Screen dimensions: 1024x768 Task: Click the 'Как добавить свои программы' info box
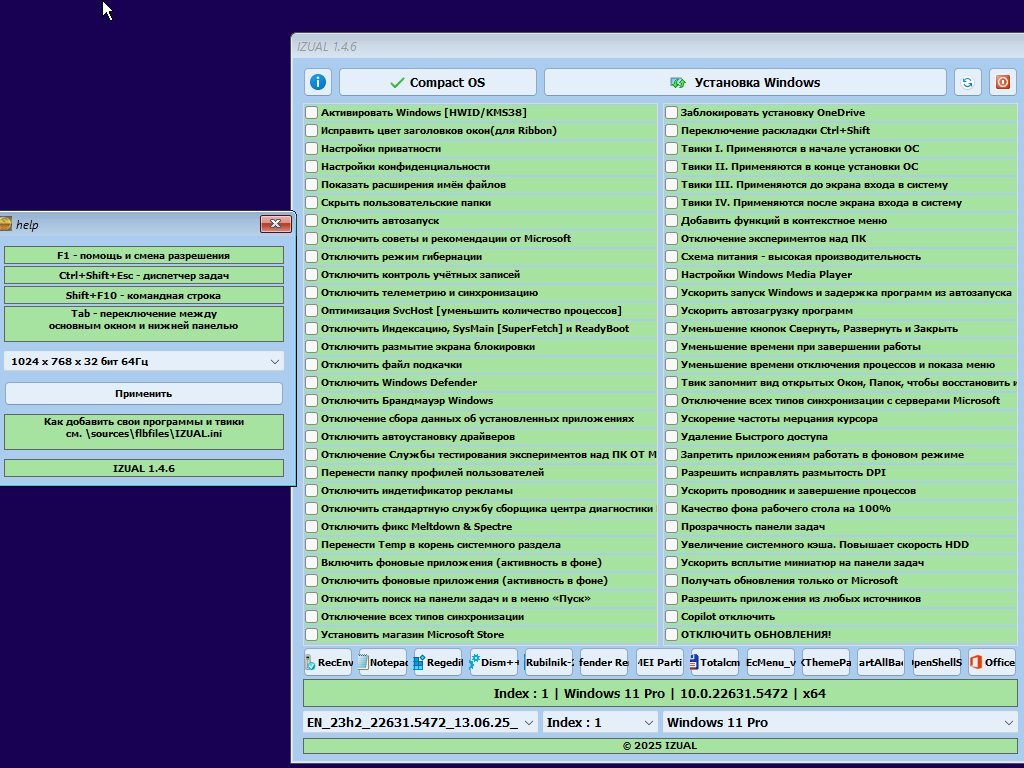point(144,431)
